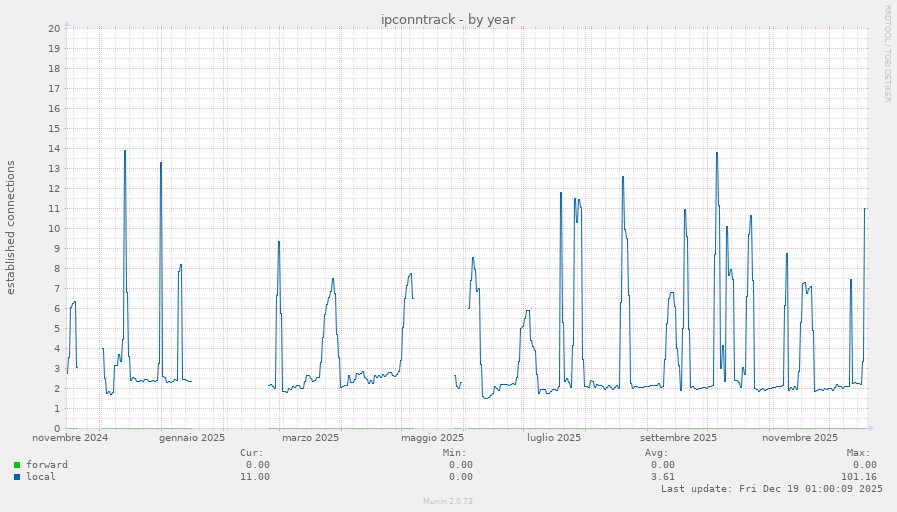Screen dimensions: 897x512
Task: Click the green forward legend swatch
Action: [17, 465]
